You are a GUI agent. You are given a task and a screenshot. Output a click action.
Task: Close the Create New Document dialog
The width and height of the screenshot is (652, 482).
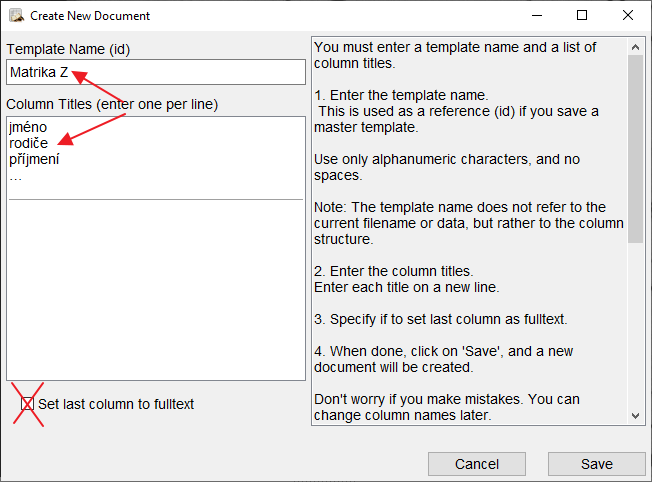[x=627, y=15]
